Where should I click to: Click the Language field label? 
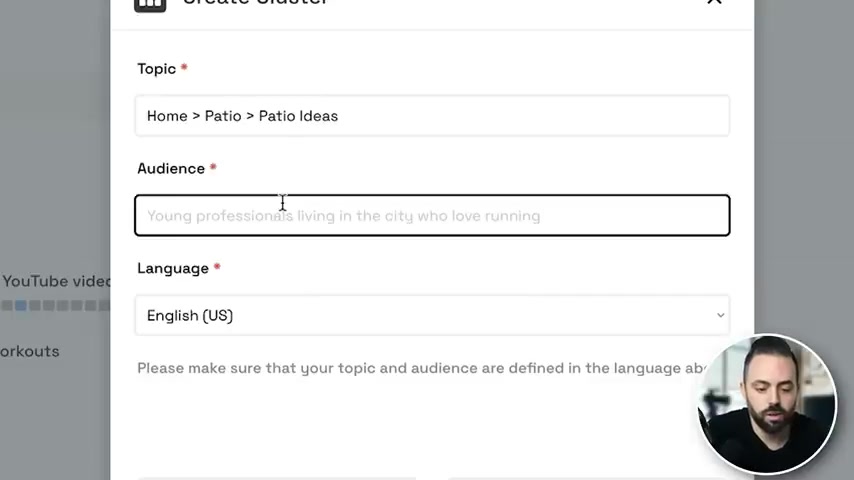(173, 269)
